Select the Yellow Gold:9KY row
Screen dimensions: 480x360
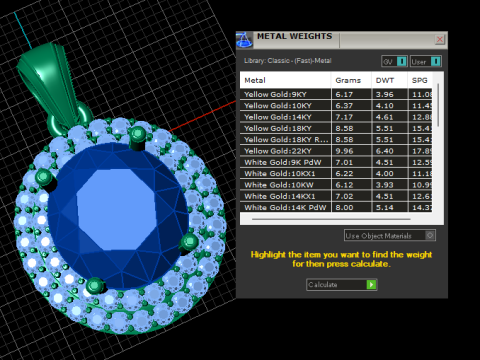(336, 94)
